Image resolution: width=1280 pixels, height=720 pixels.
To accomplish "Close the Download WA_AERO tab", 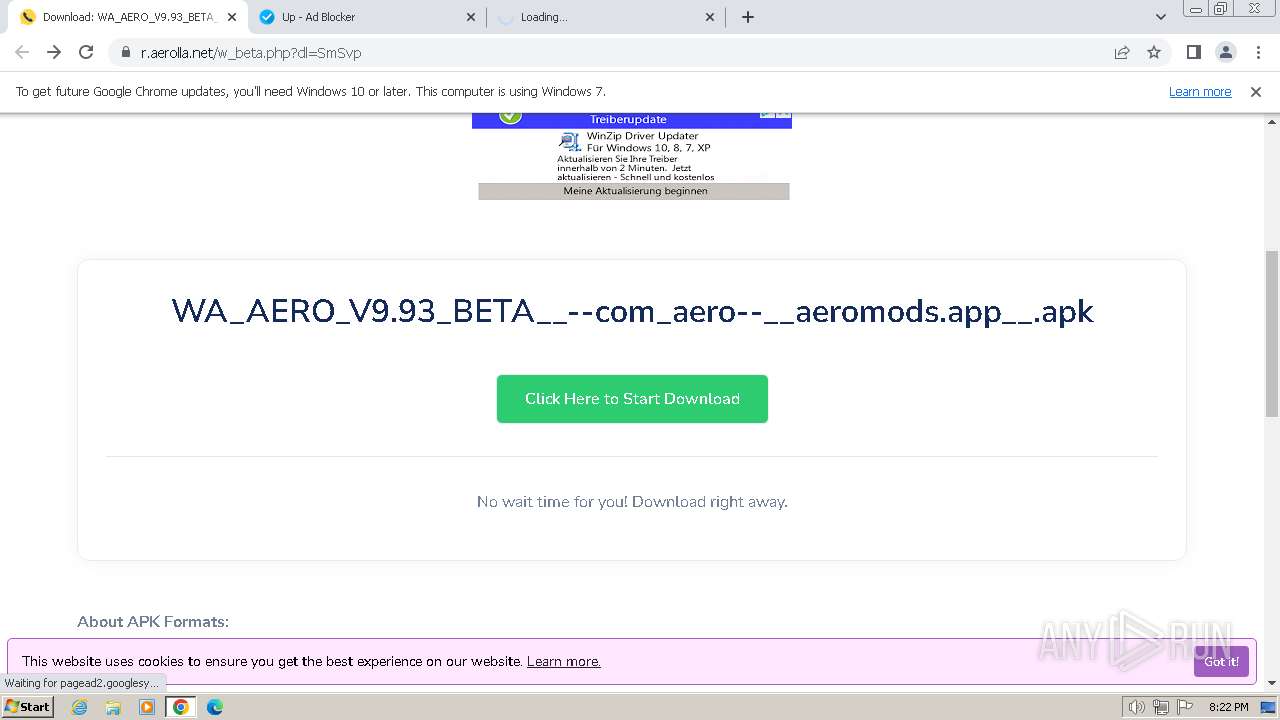I will [232, 17].
